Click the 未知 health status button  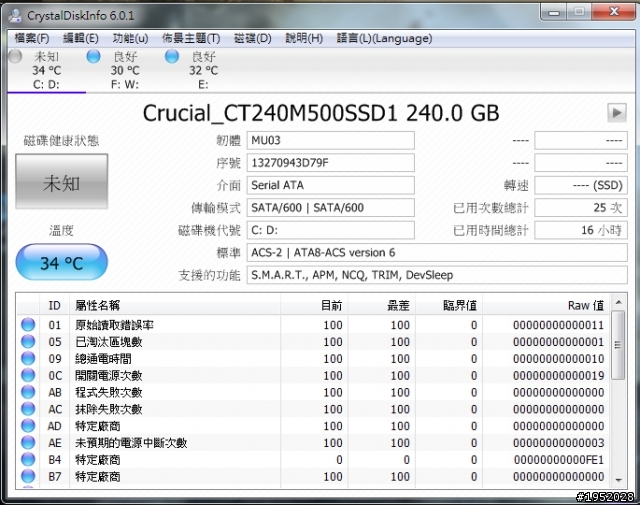pos(62,182)
